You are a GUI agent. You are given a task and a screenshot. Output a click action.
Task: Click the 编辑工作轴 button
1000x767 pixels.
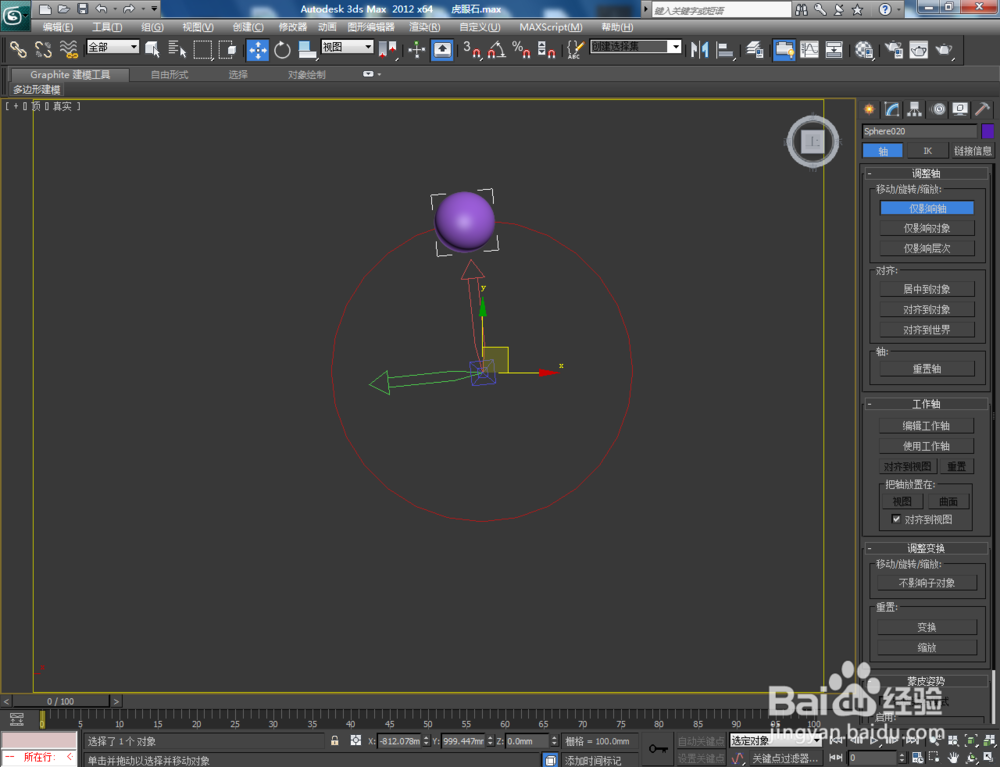pyautogui.click(x=926, y=425)
